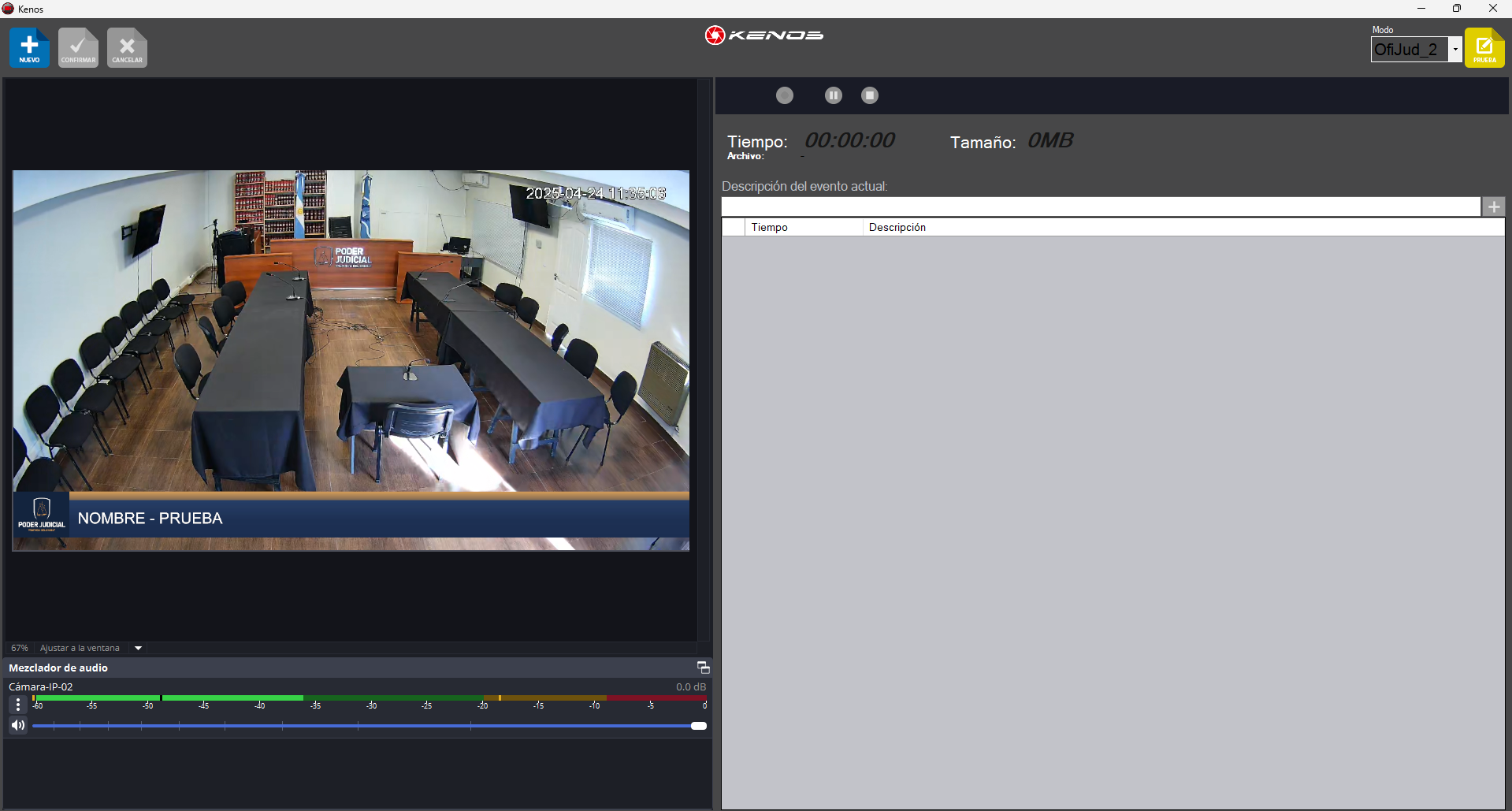This screenshot has width=1512, height=811.
Task: Start recording with the round record button
Action: point(784,95)
